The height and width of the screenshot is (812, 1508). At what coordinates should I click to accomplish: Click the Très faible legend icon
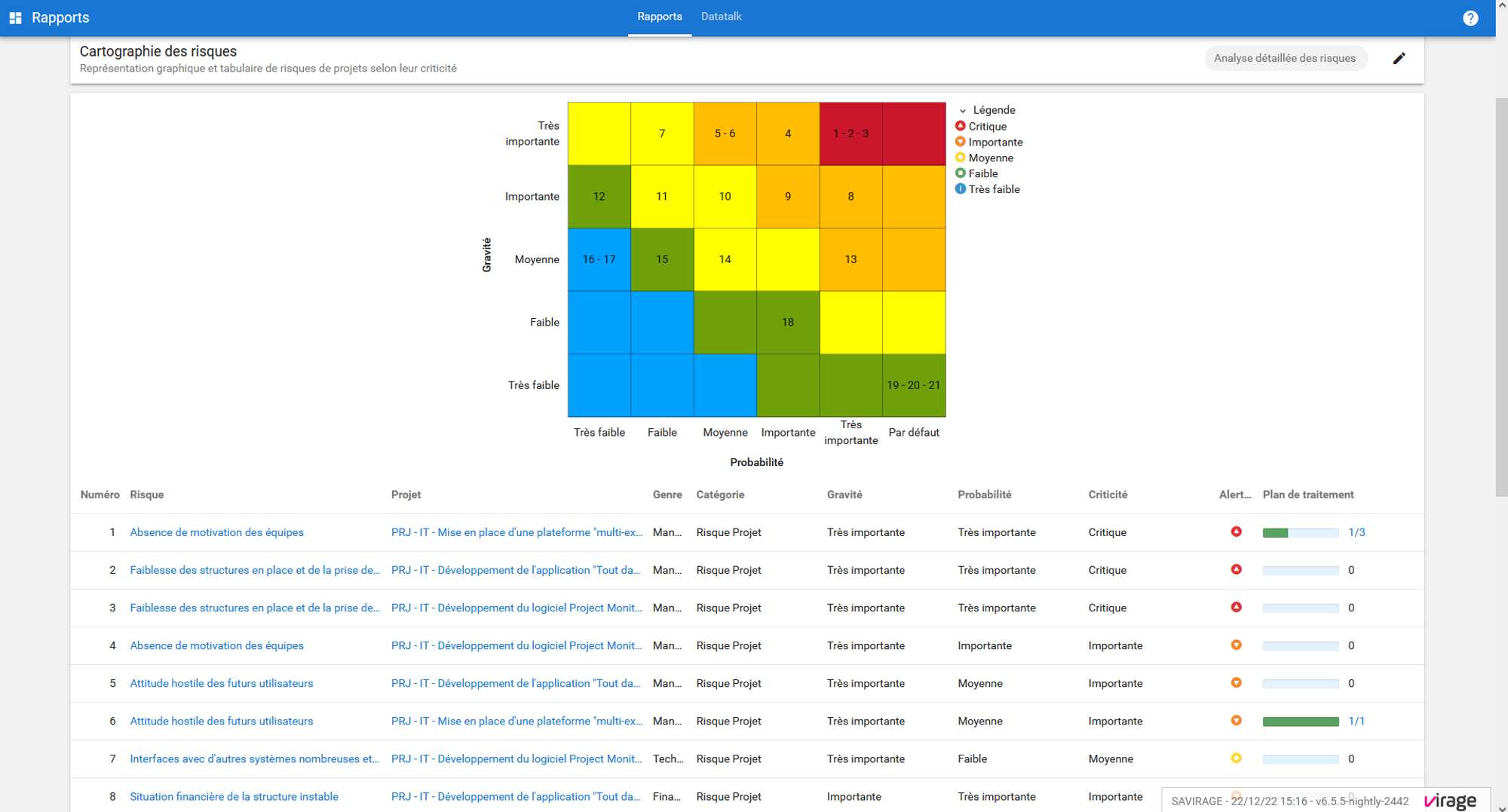[x=960, y=188]
